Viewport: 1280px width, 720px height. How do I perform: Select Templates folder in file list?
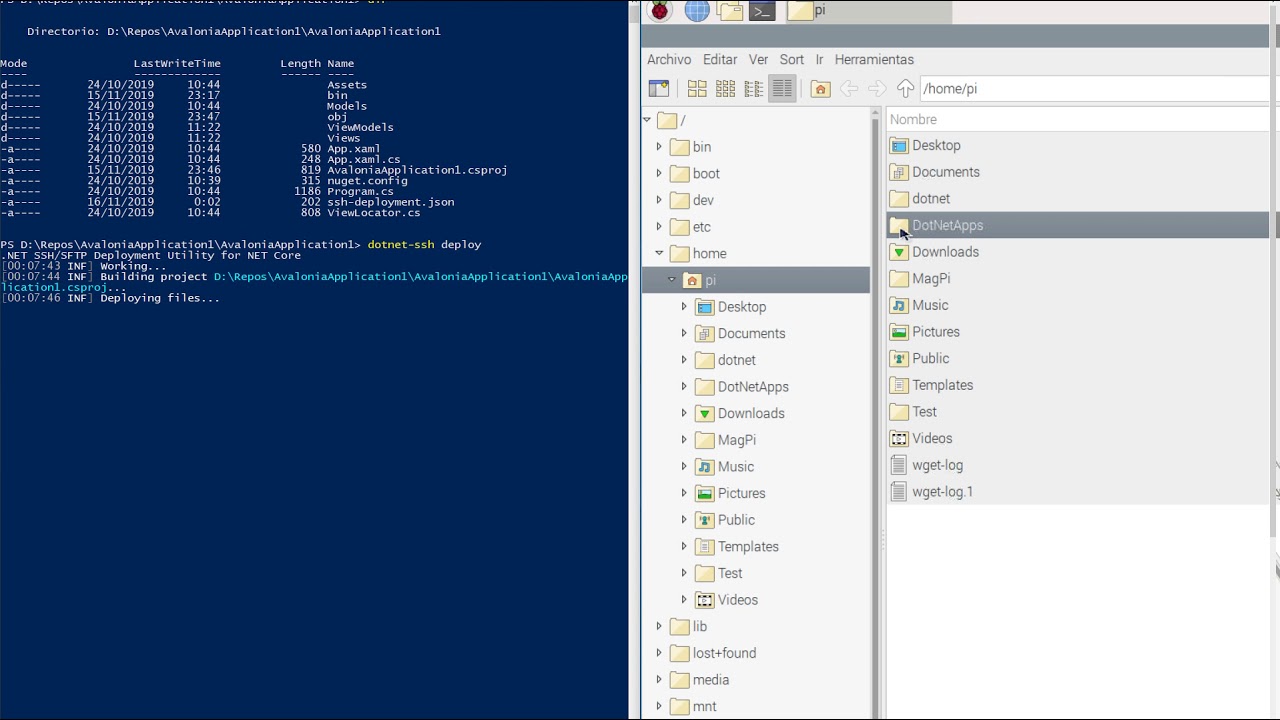[1078, 385]
